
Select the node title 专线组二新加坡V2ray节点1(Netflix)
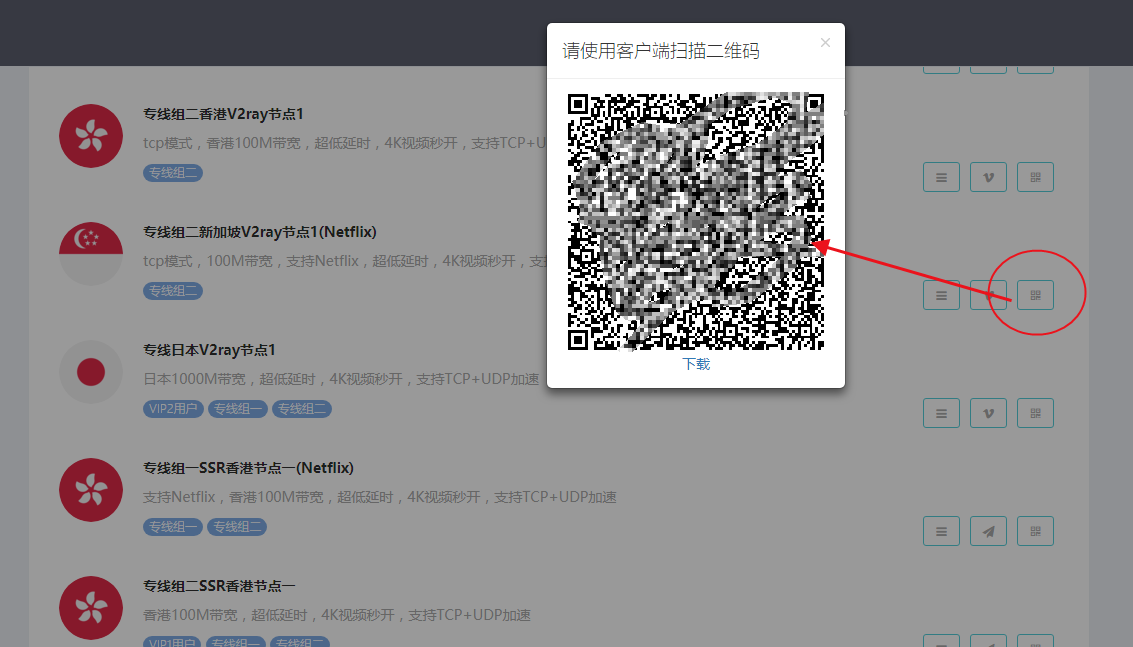tap(259, 232)
